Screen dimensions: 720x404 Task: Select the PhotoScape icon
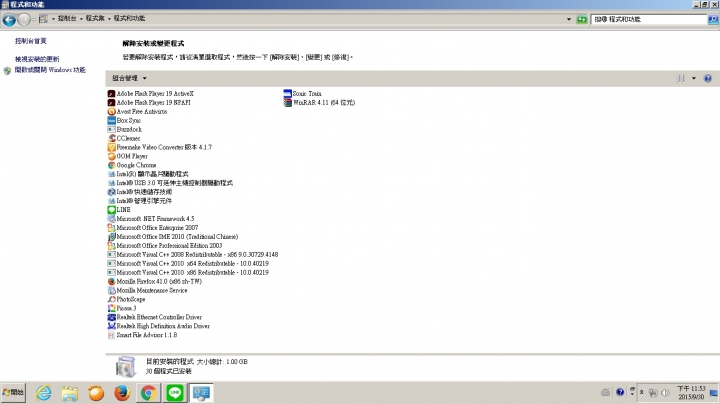[x=111, y=299]
